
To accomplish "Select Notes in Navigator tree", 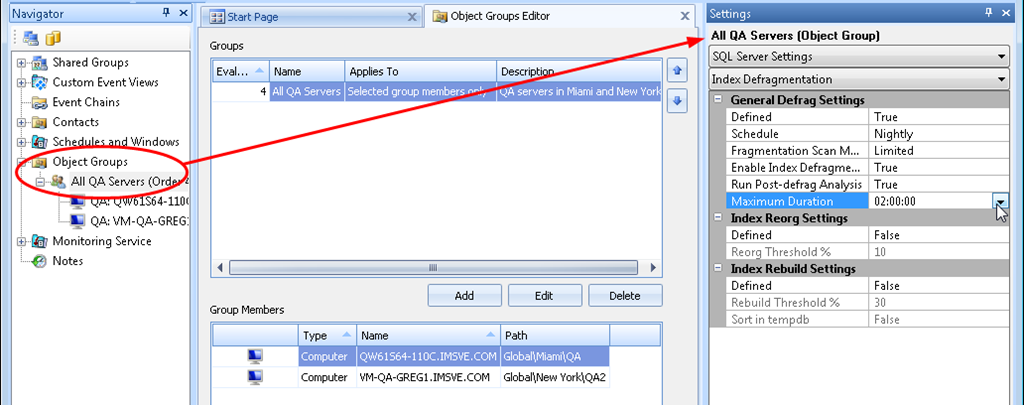I will 68,261.
